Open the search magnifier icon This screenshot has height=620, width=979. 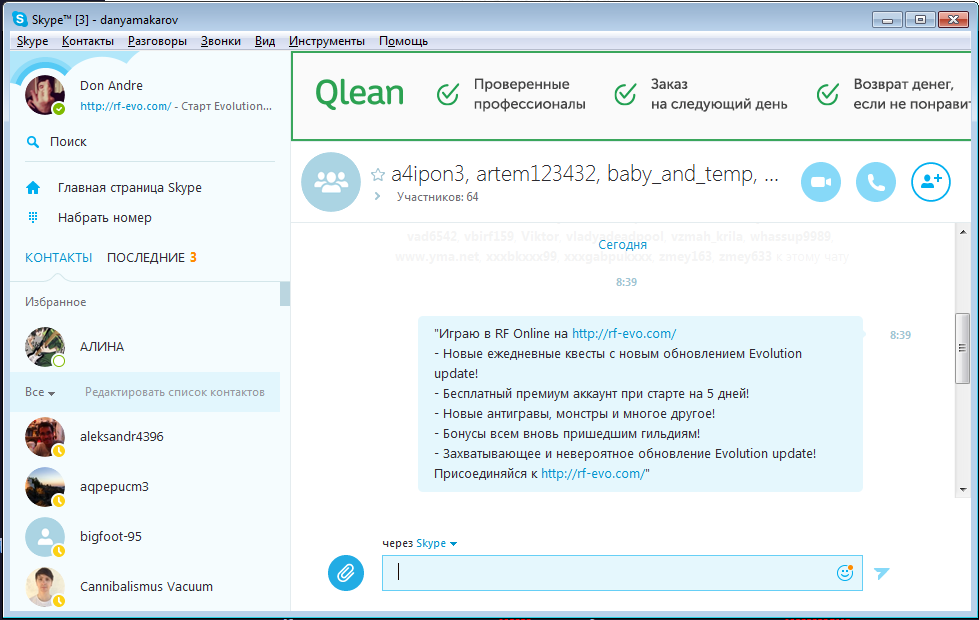[32, 142]
